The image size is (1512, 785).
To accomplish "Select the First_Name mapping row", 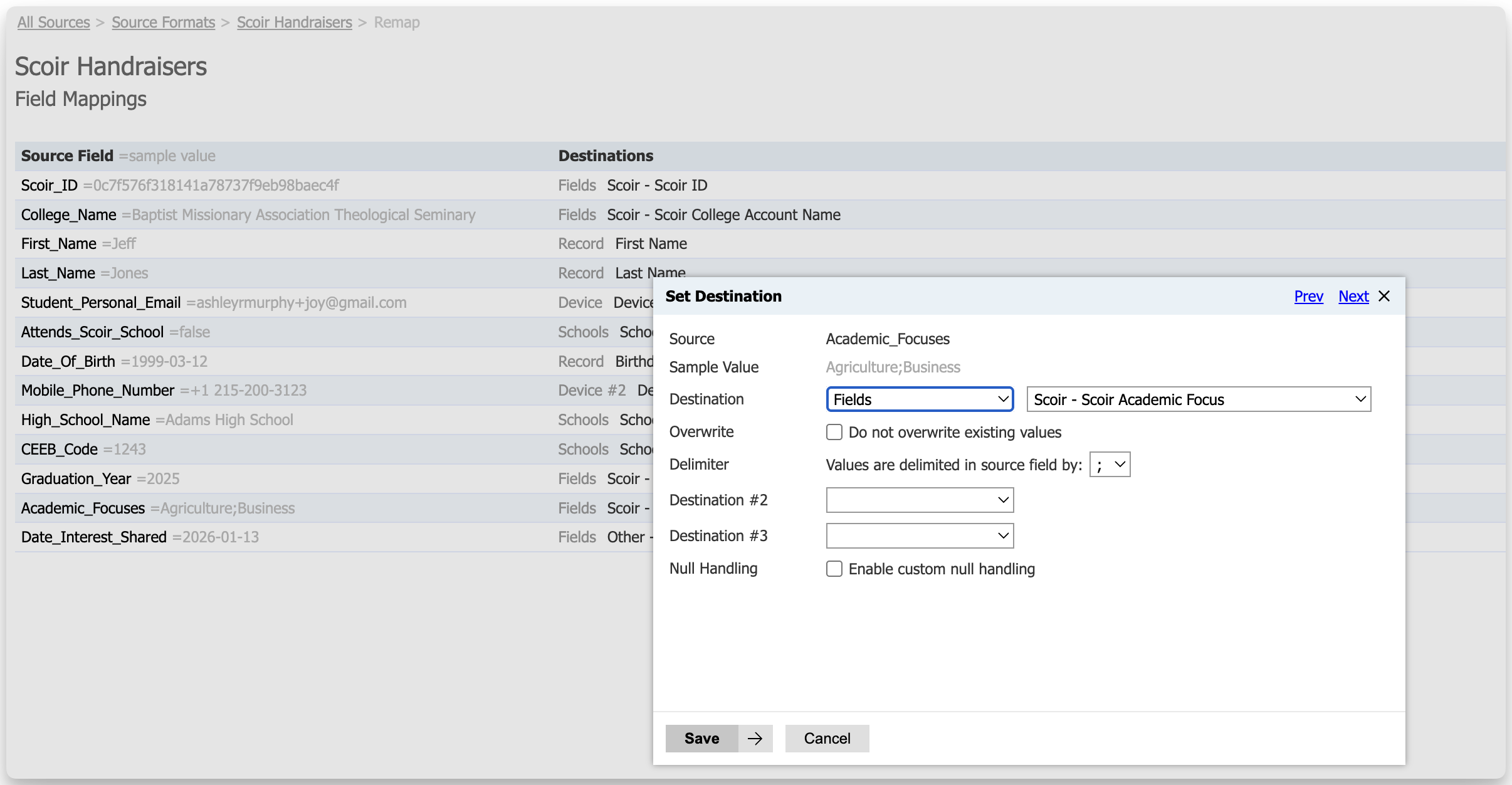I will pyautogui.click(x=59, y=244).
